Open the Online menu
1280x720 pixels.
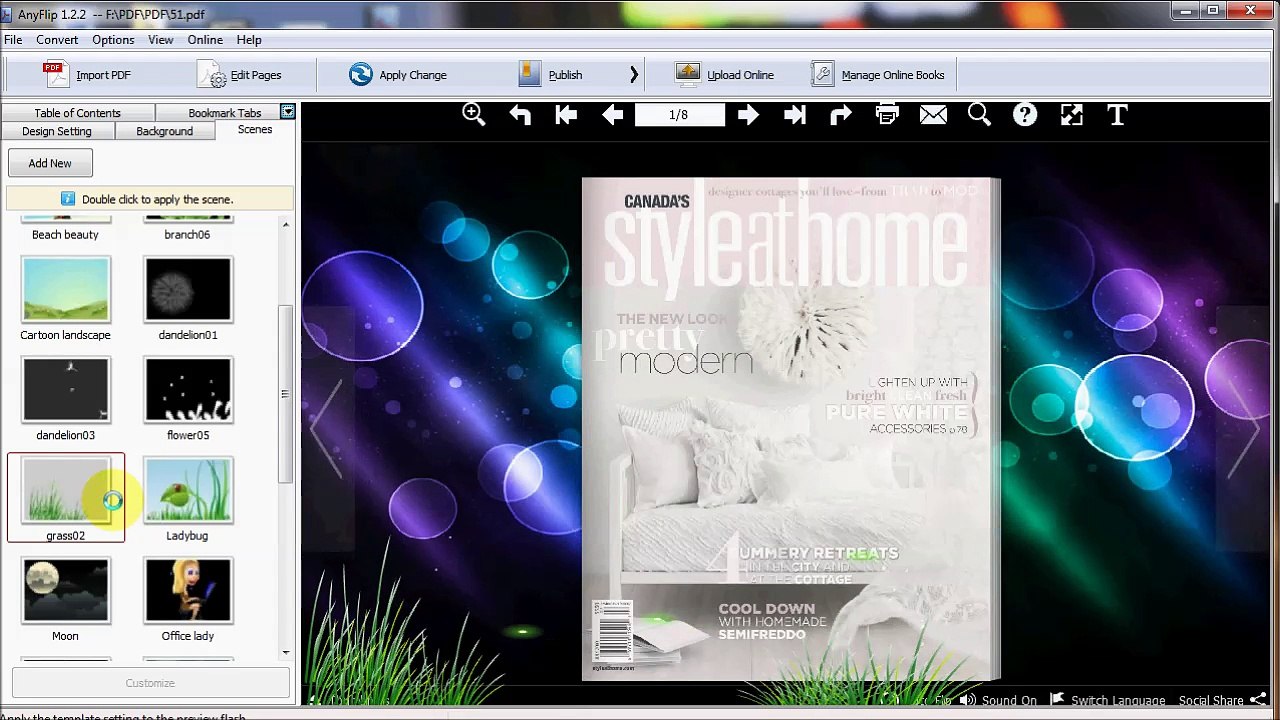[205, 40]
